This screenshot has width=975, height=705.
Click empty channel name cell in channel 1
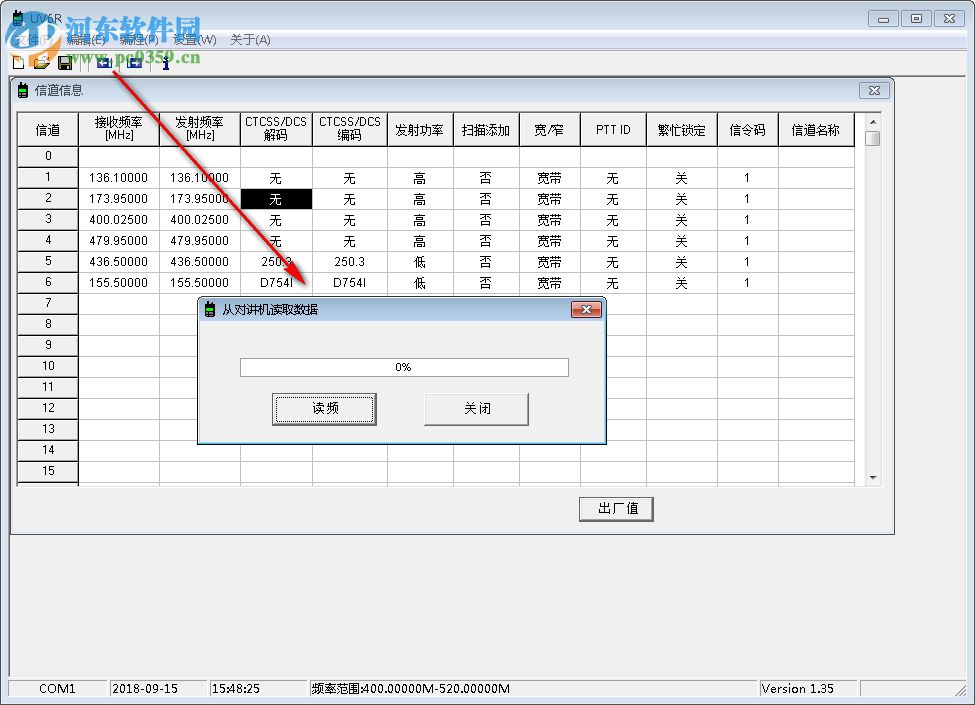coord(816,178)
